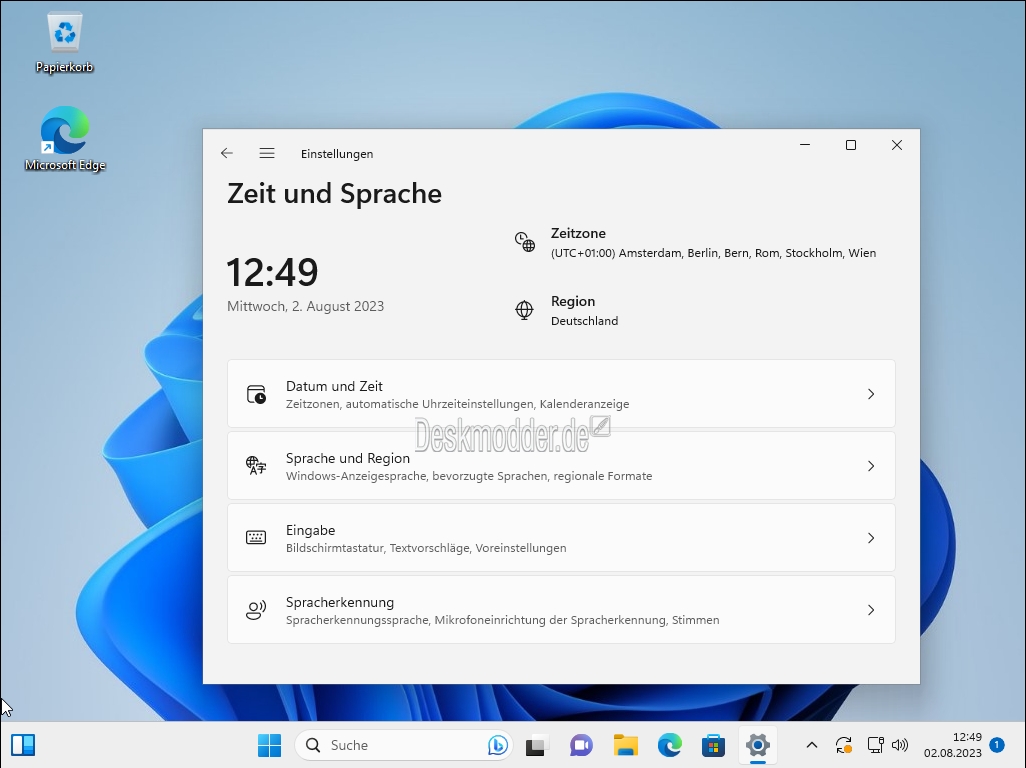Open the hamburger navigation menu

click(267, 153)
